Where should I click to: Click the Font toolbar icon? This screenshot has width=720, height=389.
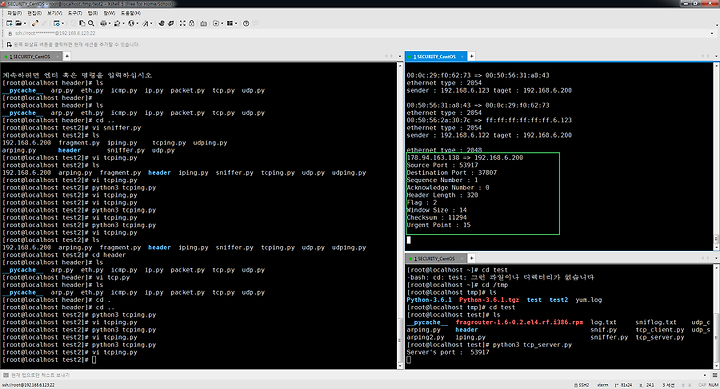pos(145,23)
